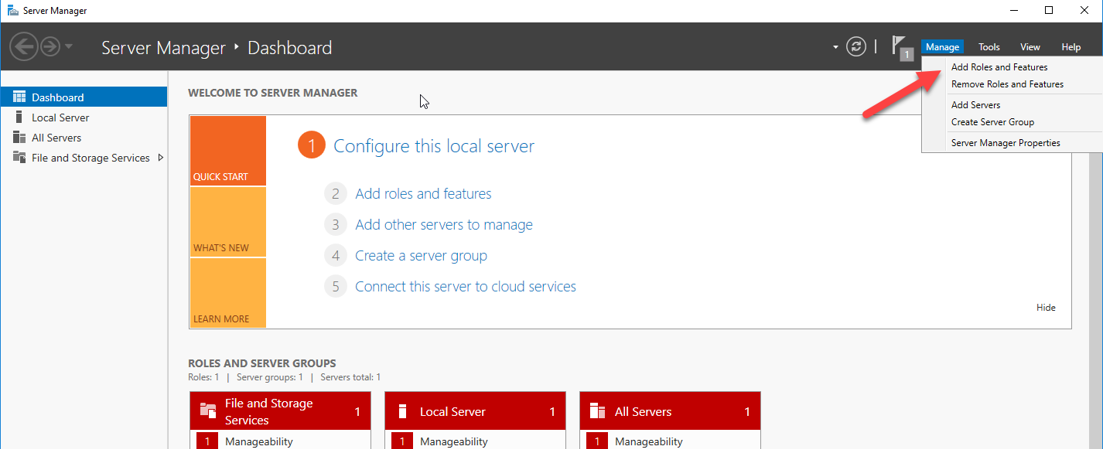Click Connect this server to cloud services
This screenshot has height=449, width=1104.
[465, 286]
